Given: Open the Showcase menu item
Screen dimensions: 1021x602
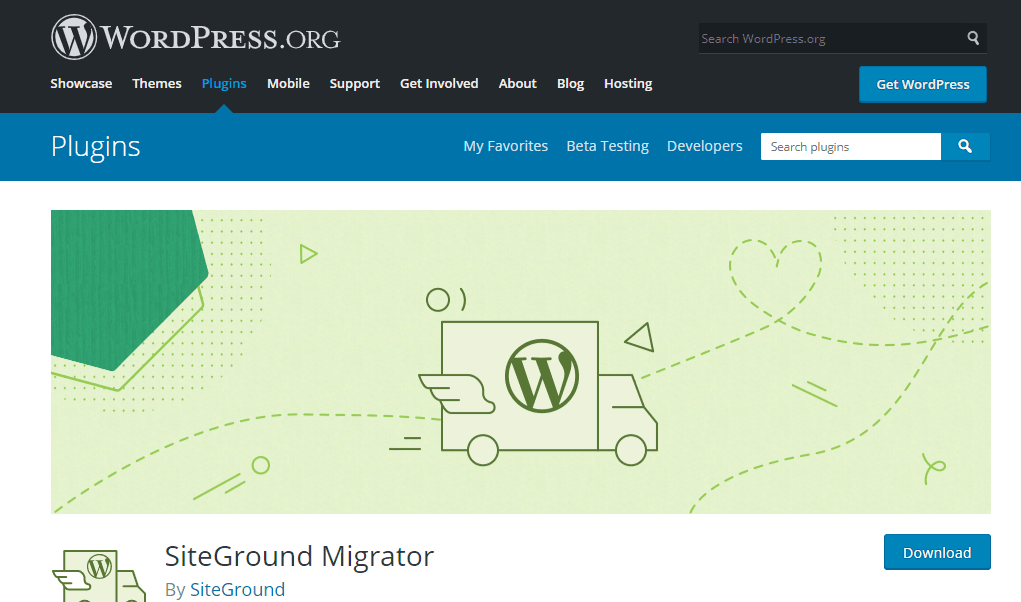Looking at the screenshot, I should click(81, 83).
